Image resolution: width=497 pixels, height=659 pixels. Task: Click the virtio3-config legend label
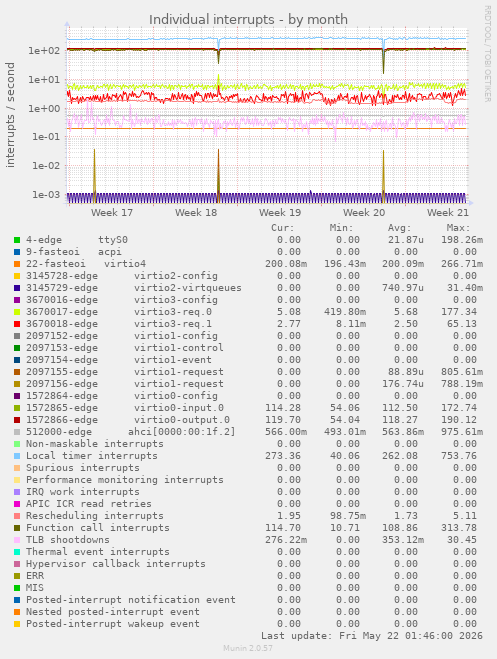point(176,300)
